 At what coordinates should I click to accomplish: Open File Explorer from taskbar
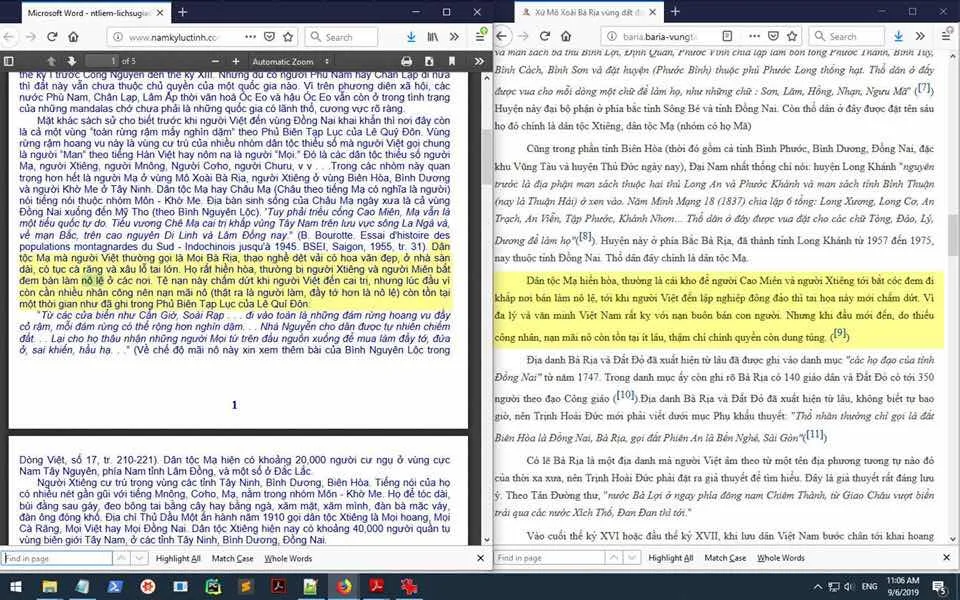pyautogui.click(x=49, y=587)
